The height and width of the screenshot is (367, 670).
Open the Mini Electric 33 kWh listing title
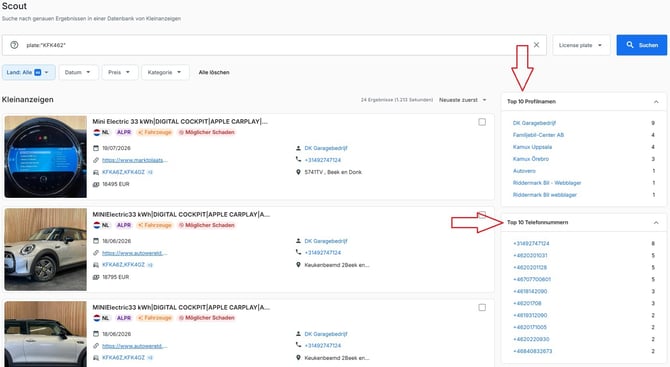[180, 121]
